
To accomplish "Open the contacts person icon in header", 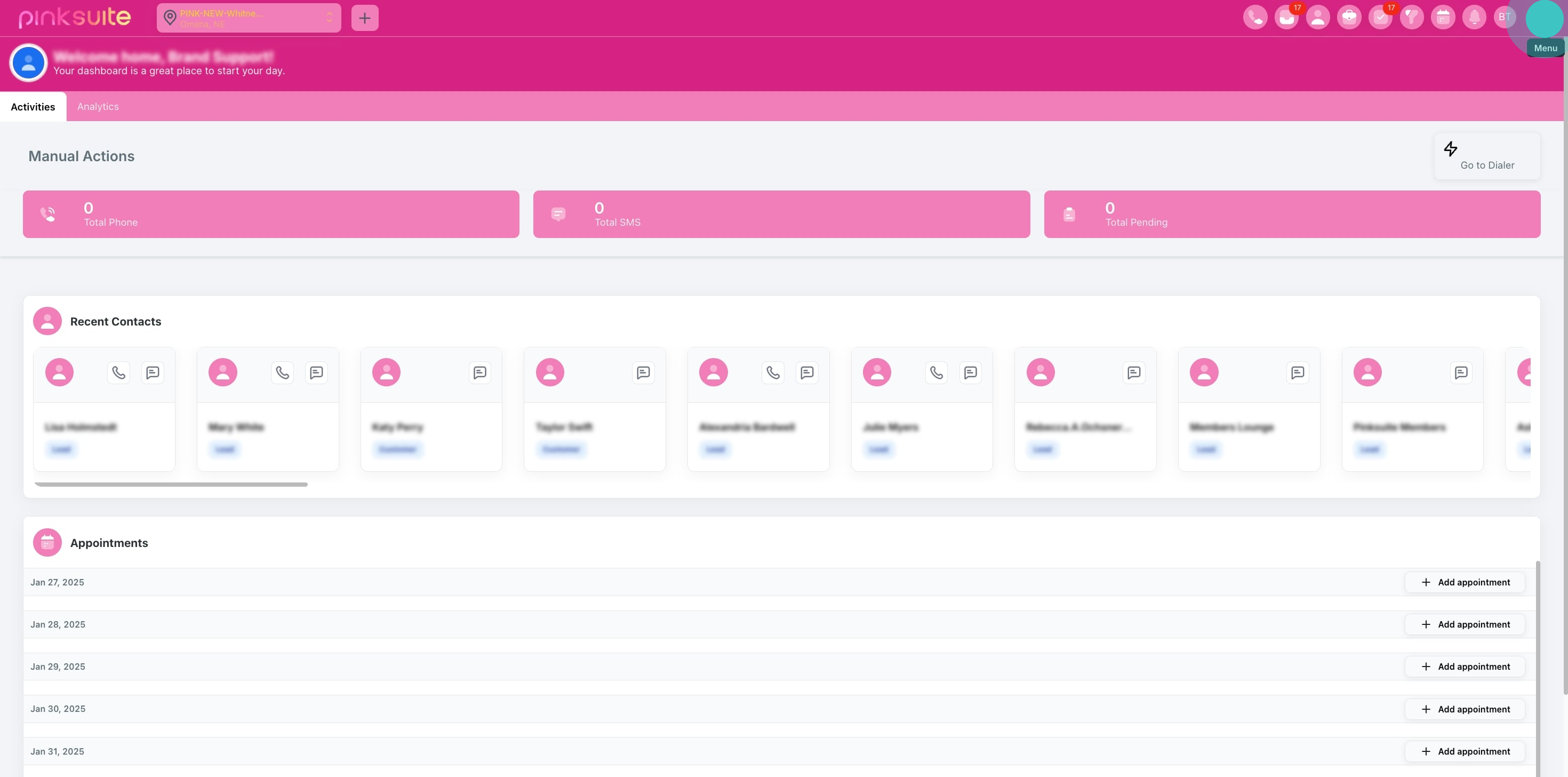I will click(x=1318, y=17).
